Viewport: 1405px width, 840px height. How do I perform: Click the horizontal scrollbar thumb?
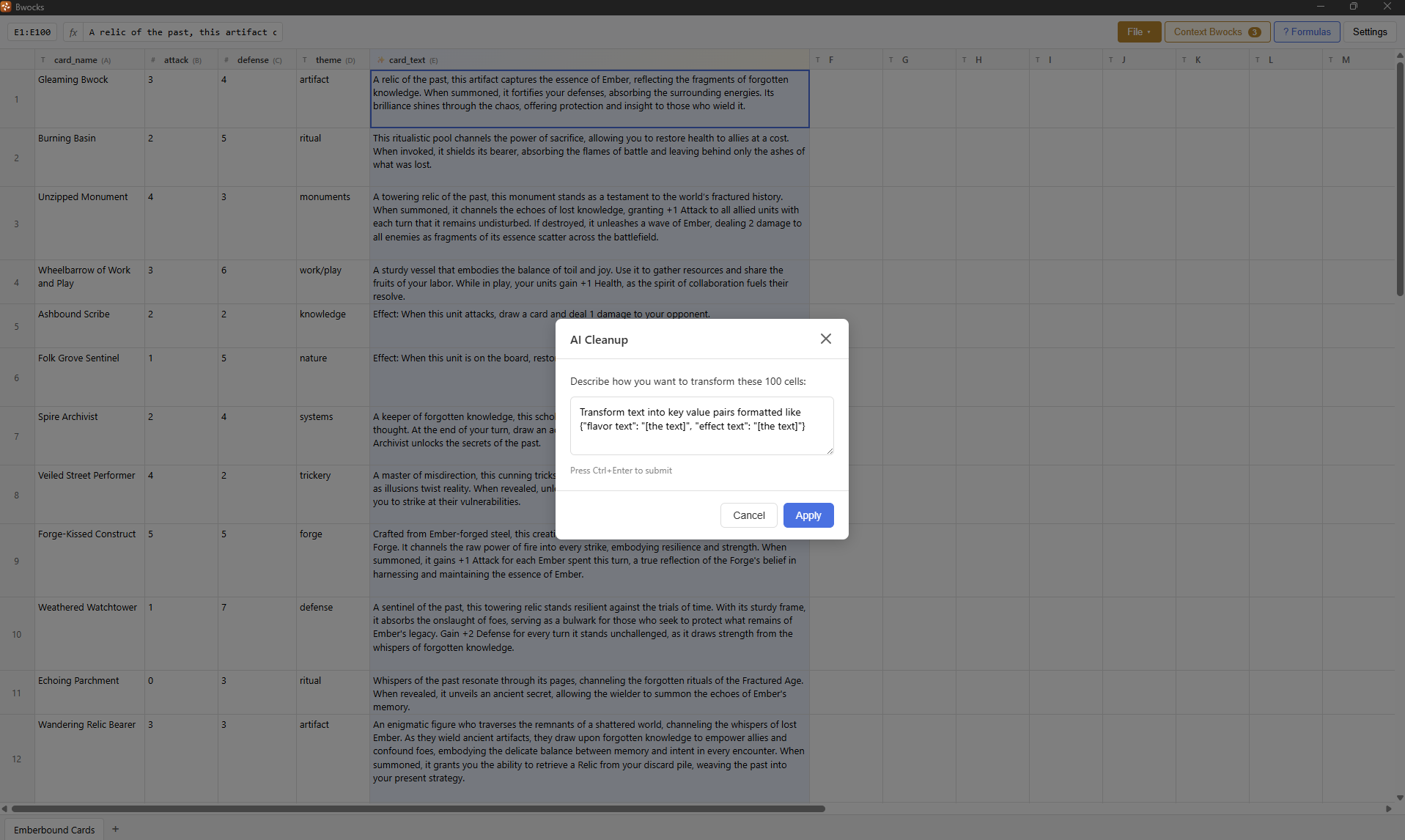click(x=418, y=808)
